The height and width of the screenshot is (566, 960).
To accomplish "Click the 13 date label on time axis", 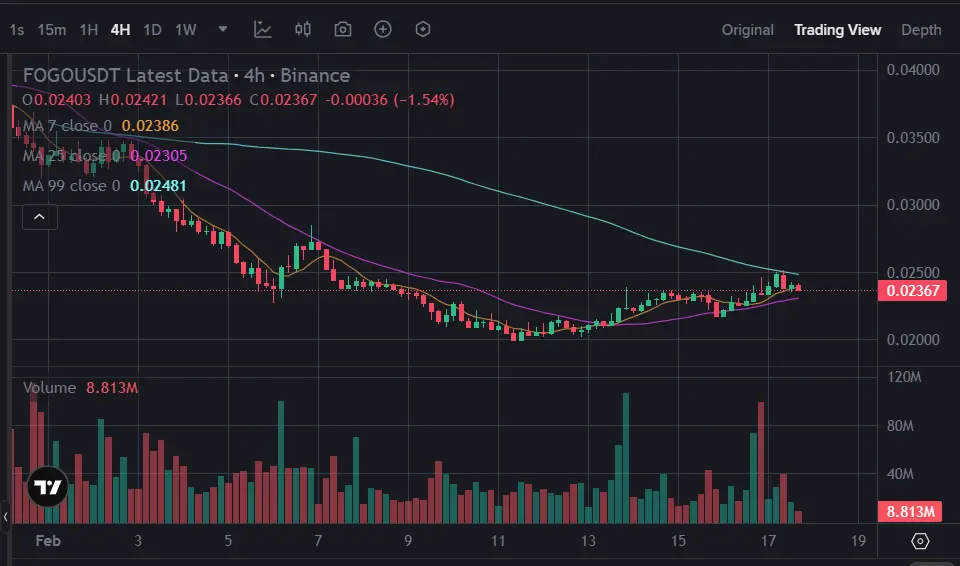I will point(588,541).
